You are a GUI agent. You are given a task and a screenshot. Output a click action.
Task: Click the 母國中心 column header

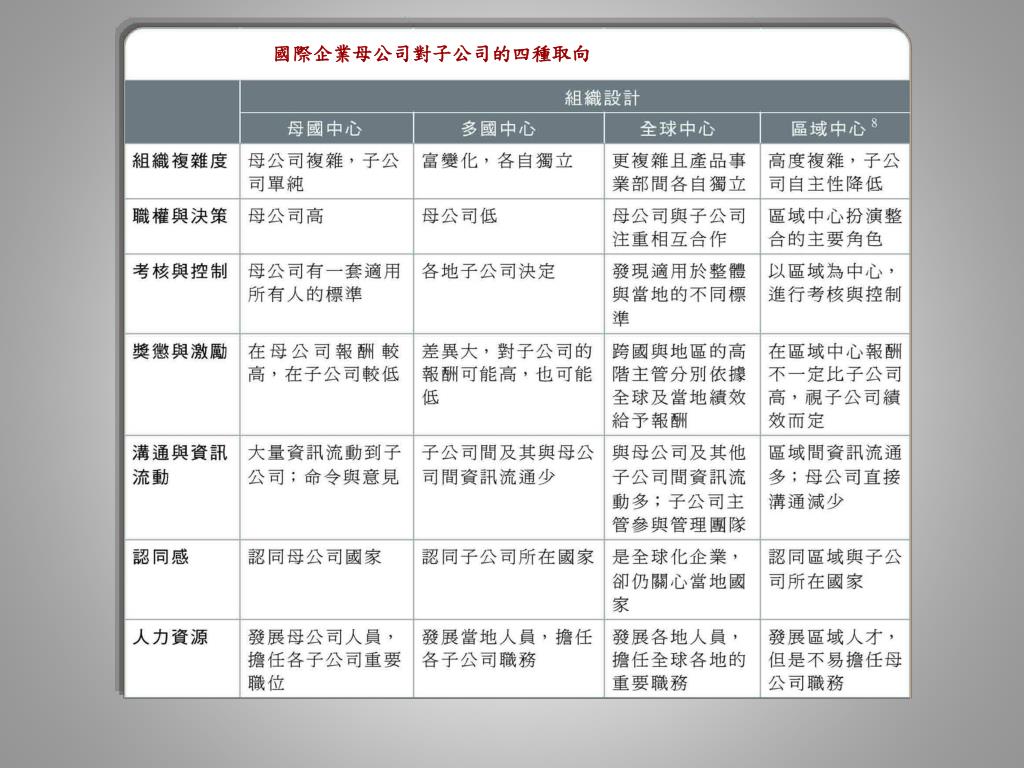[325, 129]
